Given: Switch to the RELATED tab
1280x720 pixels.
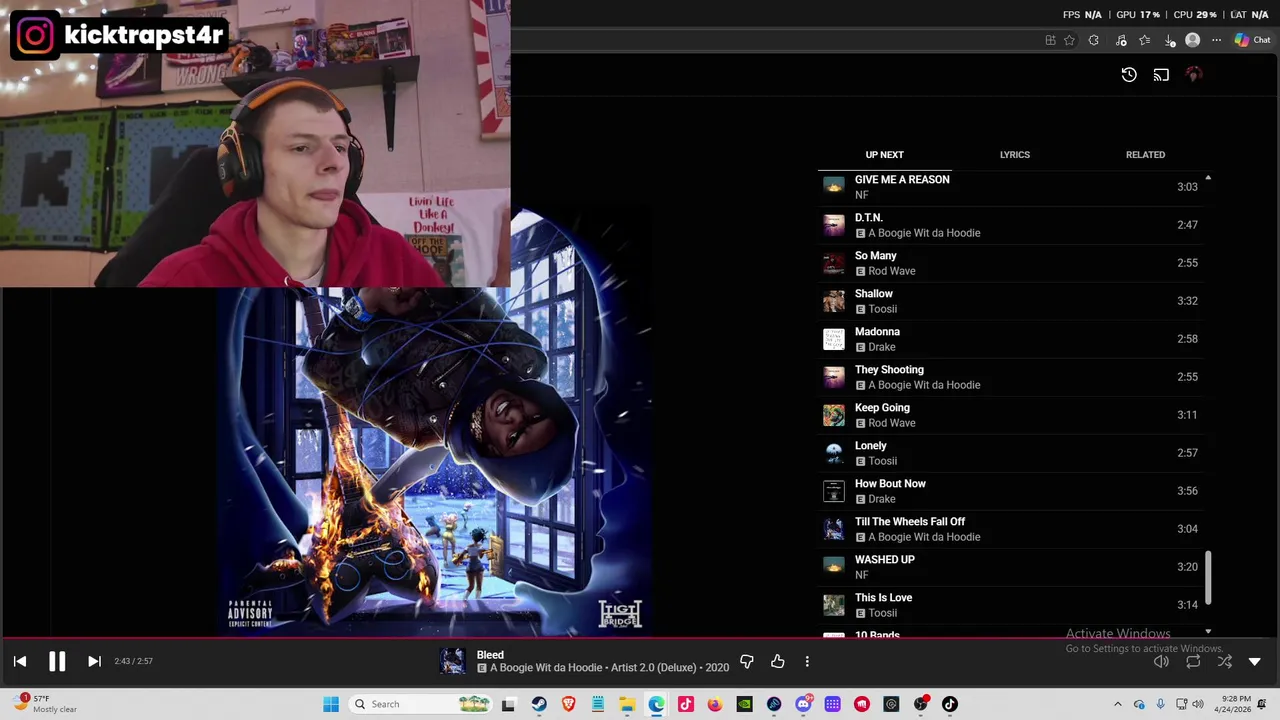Looking at the screenshot, I should coord(1145,155).
